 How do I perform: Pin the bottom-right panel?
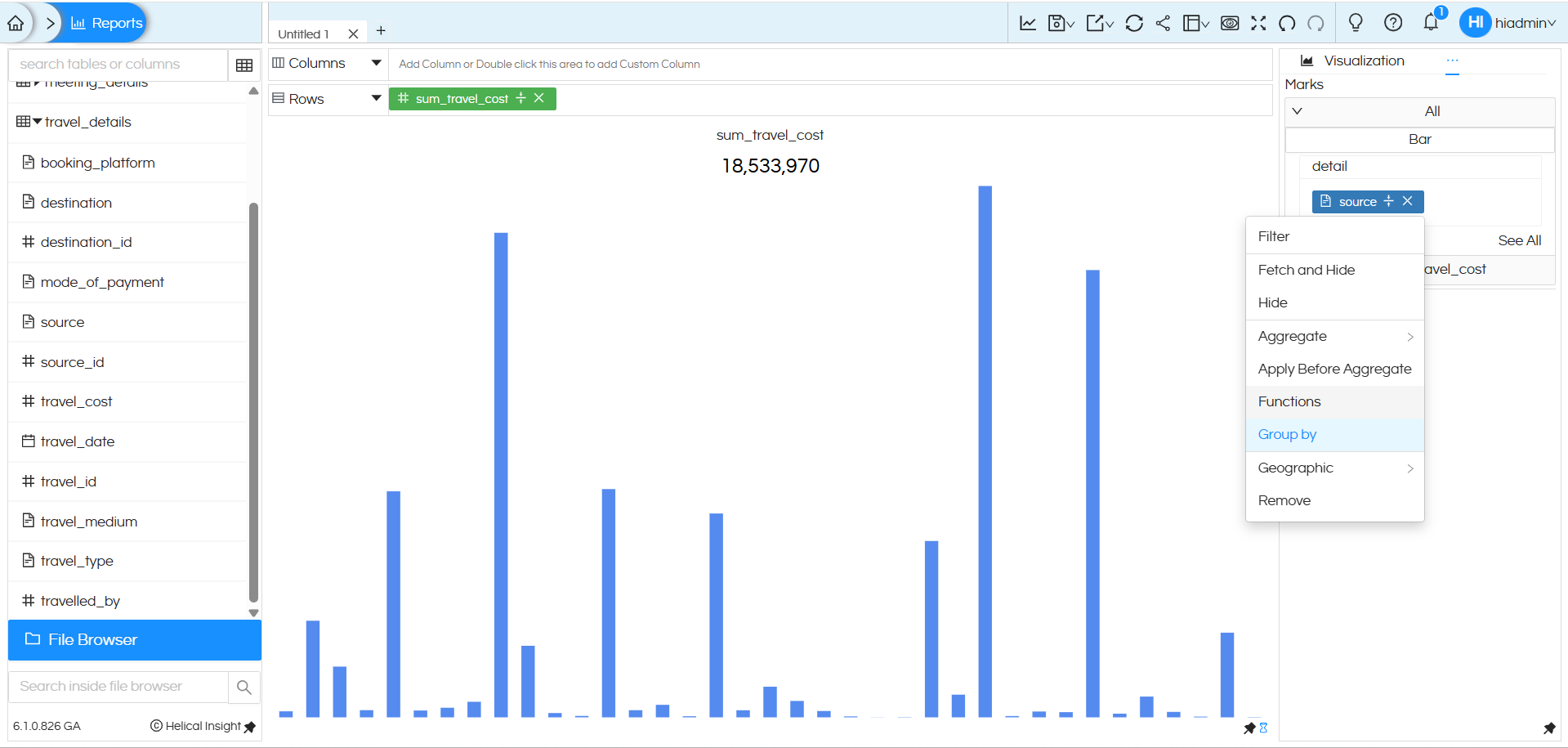(1551, 728)
